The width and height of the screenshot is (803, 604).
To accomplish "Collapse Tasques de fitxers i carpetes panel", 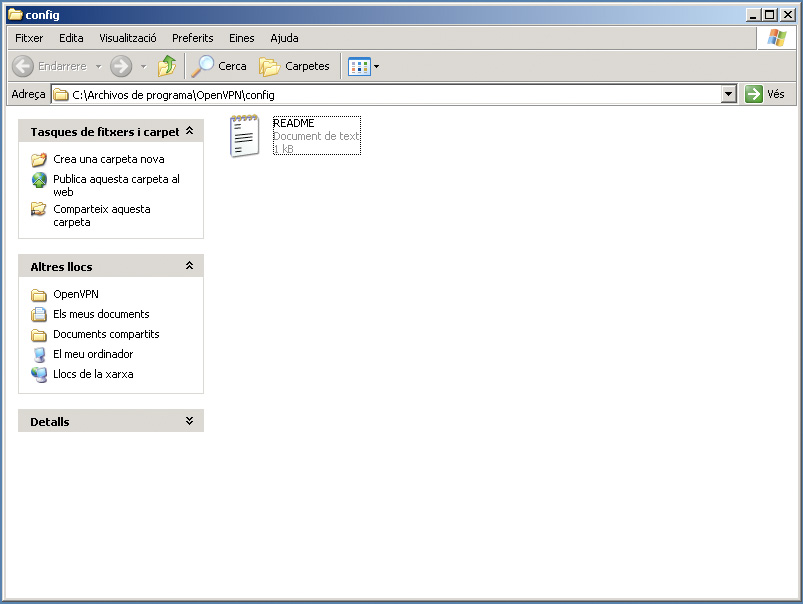I will [x=189, y=131].
